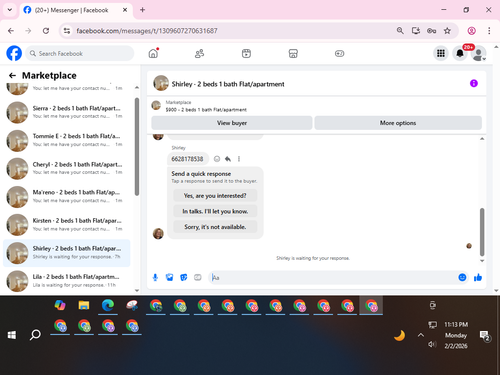The width and height of the screenshot is (500, 375).
Task: Open Windows taskbar search
Action: (35, 335)
